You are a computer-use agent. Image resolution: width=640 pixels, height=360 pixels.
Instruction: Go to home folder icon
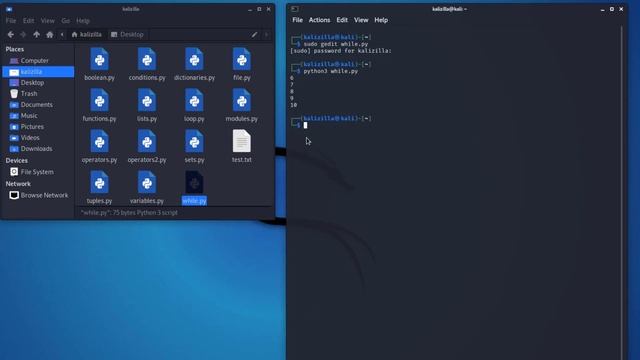tap(49, 35)
